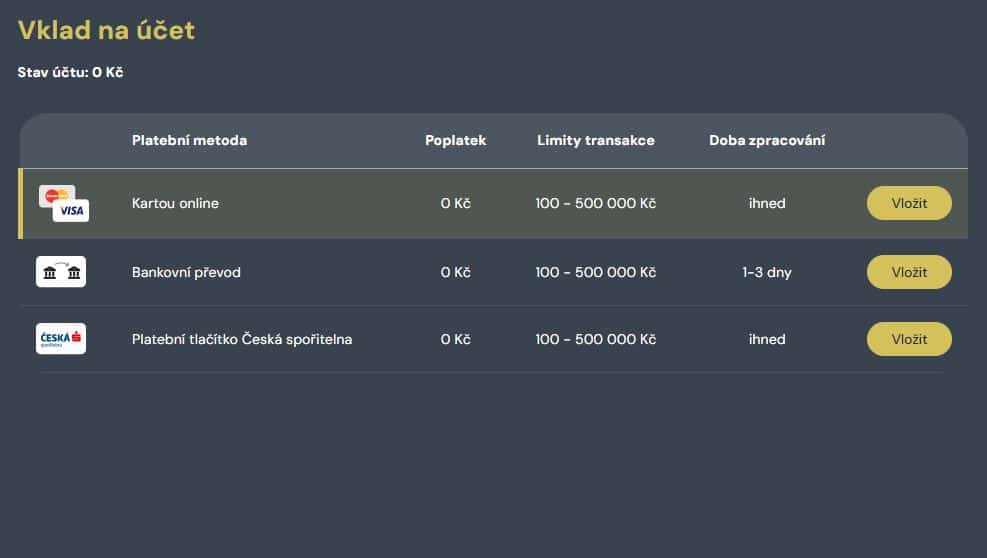Click ihned processing time in Česká spořitelna row
987x558 pixels.
click(767, 339)
